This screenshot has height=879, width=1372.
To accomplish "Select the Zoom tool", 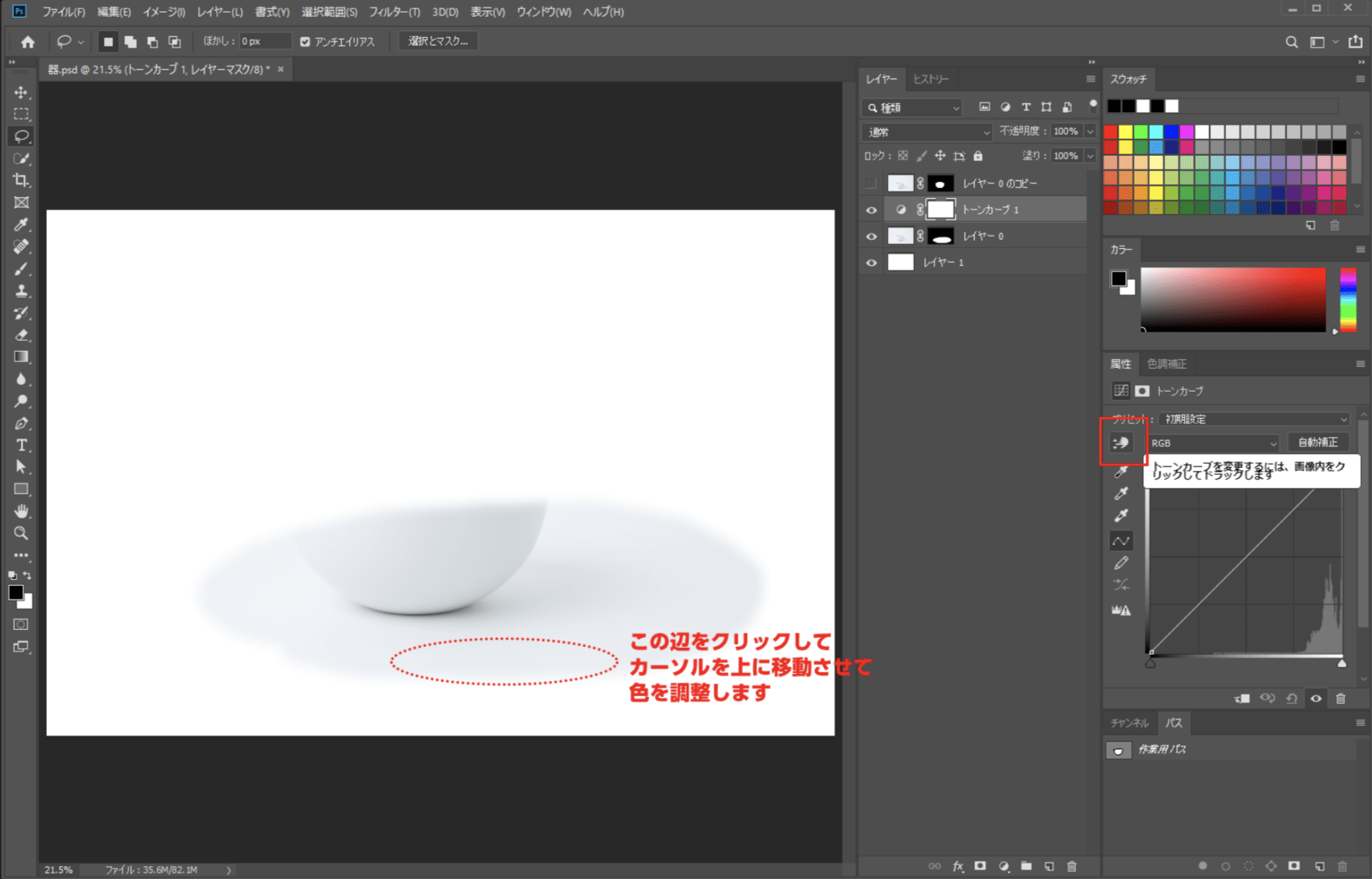I will (x=21, y=533).
